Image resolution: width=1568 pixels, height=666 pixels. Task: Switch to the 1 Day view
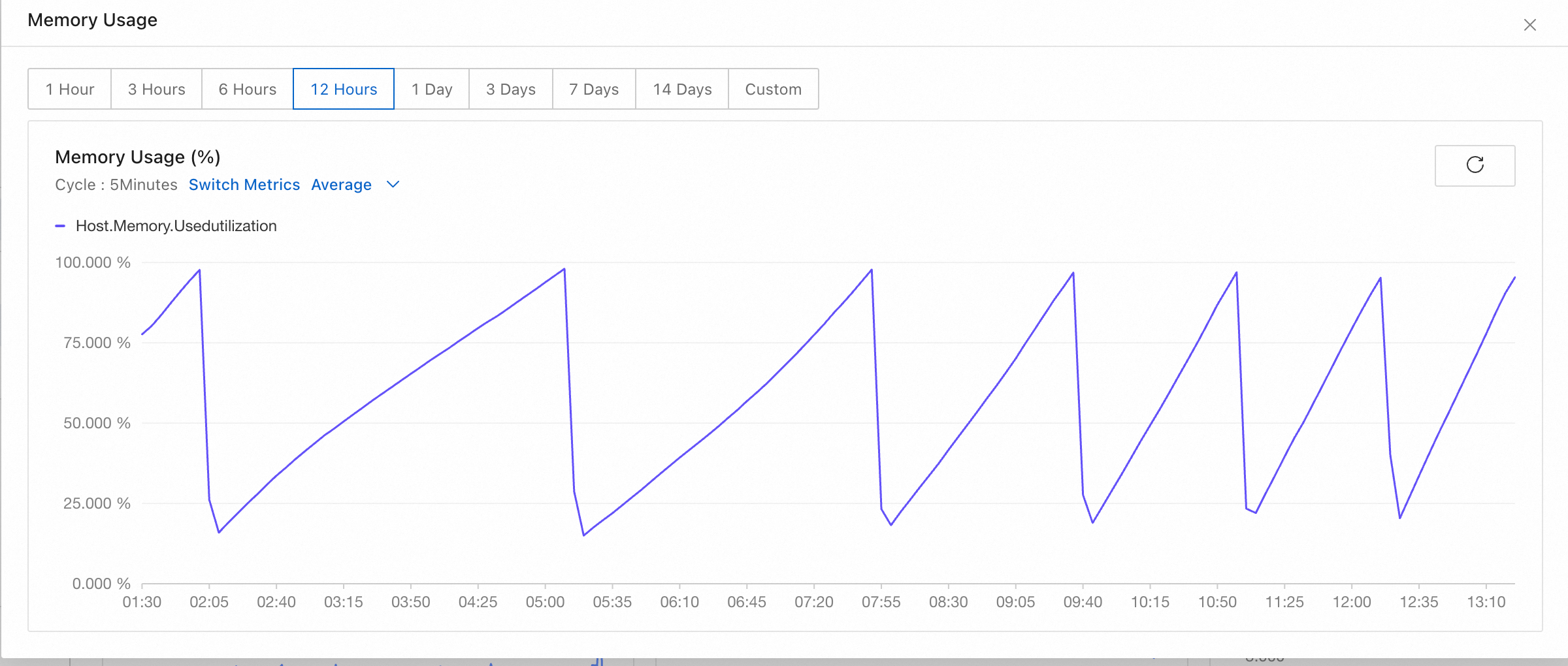[432, 89]
